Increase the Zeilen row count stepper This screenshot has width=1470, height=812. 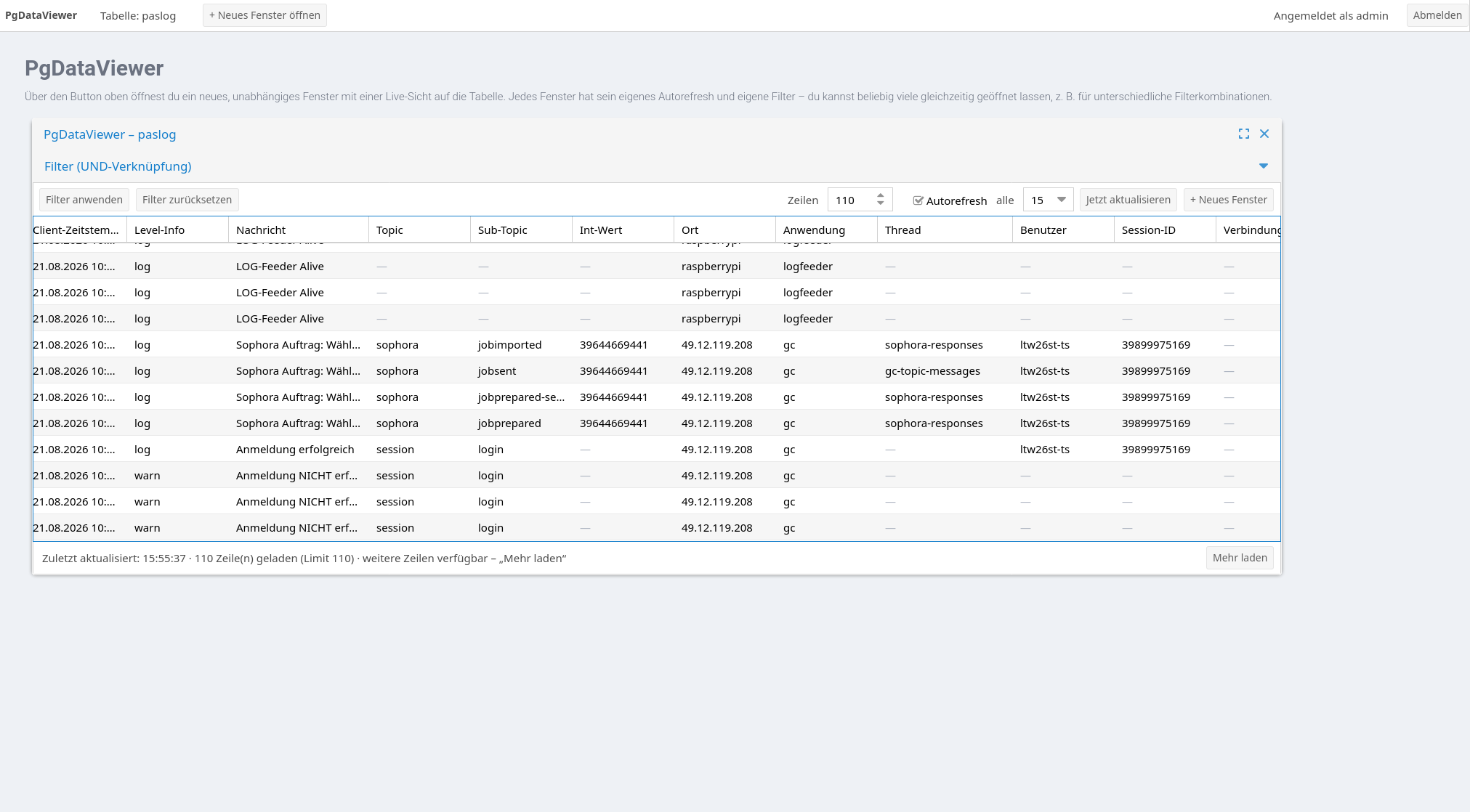[881, 195]
